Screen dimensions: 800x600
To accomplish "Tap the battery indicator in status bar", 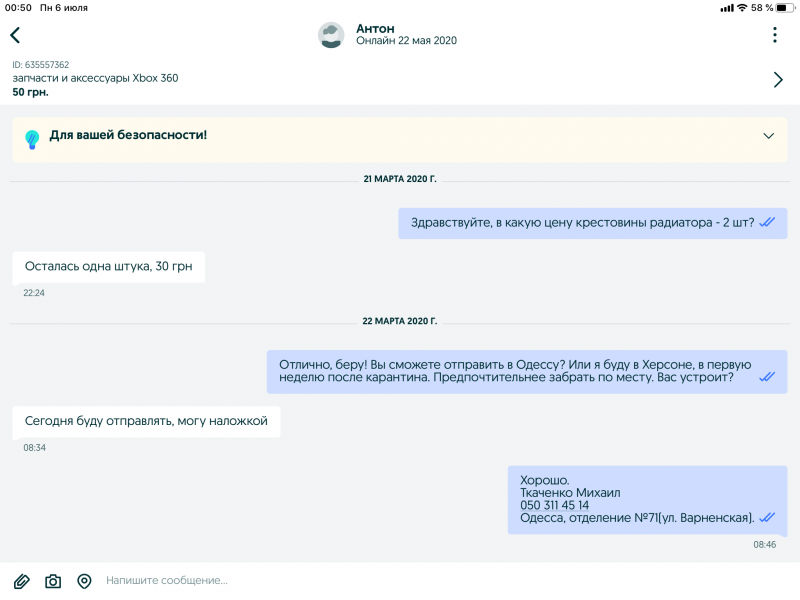I will [x=785, y=8].
